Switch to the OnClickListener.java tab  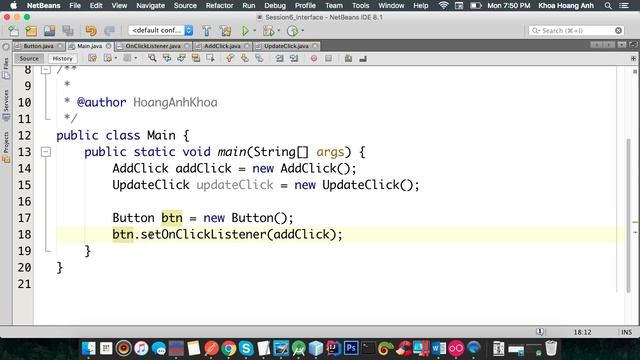click(153, 46)
